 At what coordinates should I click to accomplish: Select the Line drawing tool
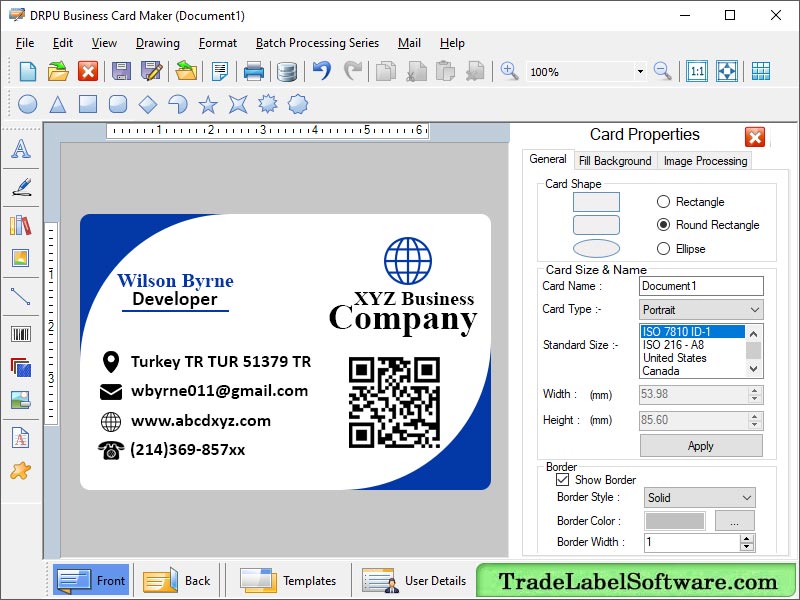tap(22, 298)
